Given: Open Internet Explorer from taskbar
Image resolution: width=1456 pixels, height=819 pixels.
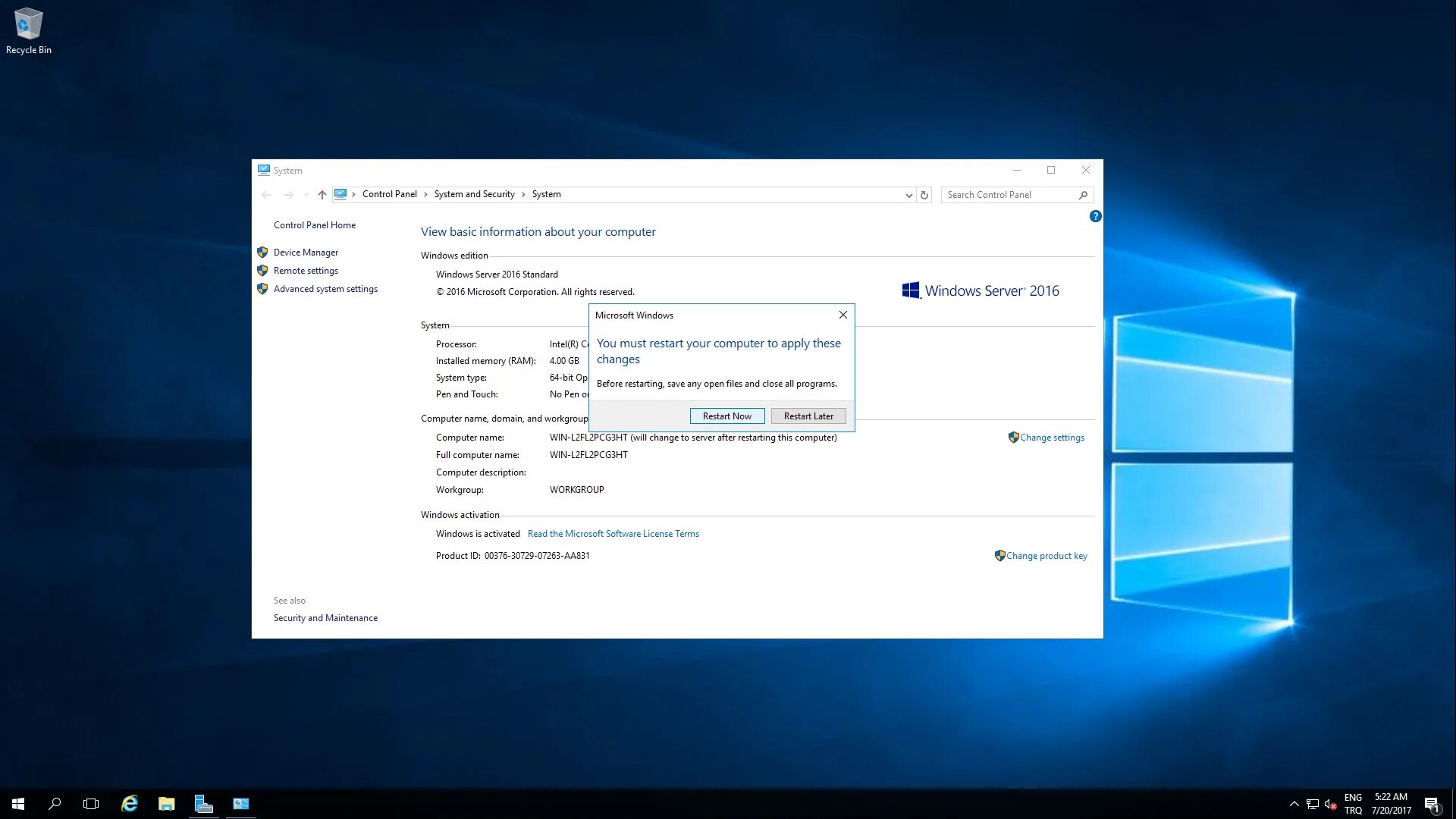Looking at the screenshot, I should (x=130, y=804).
